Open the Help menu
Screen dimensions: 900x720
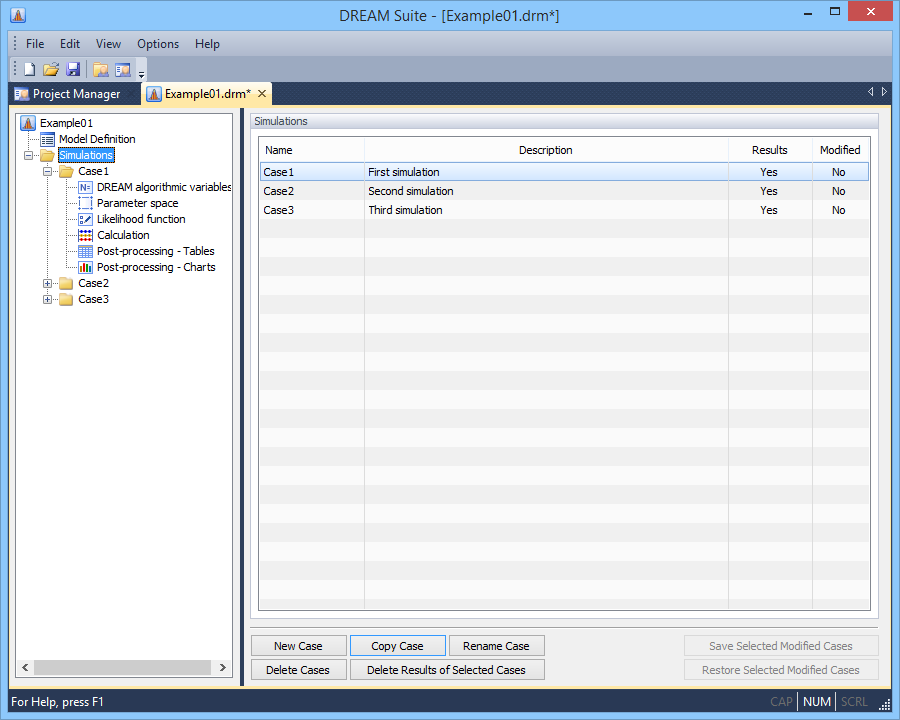coord(207,44)
